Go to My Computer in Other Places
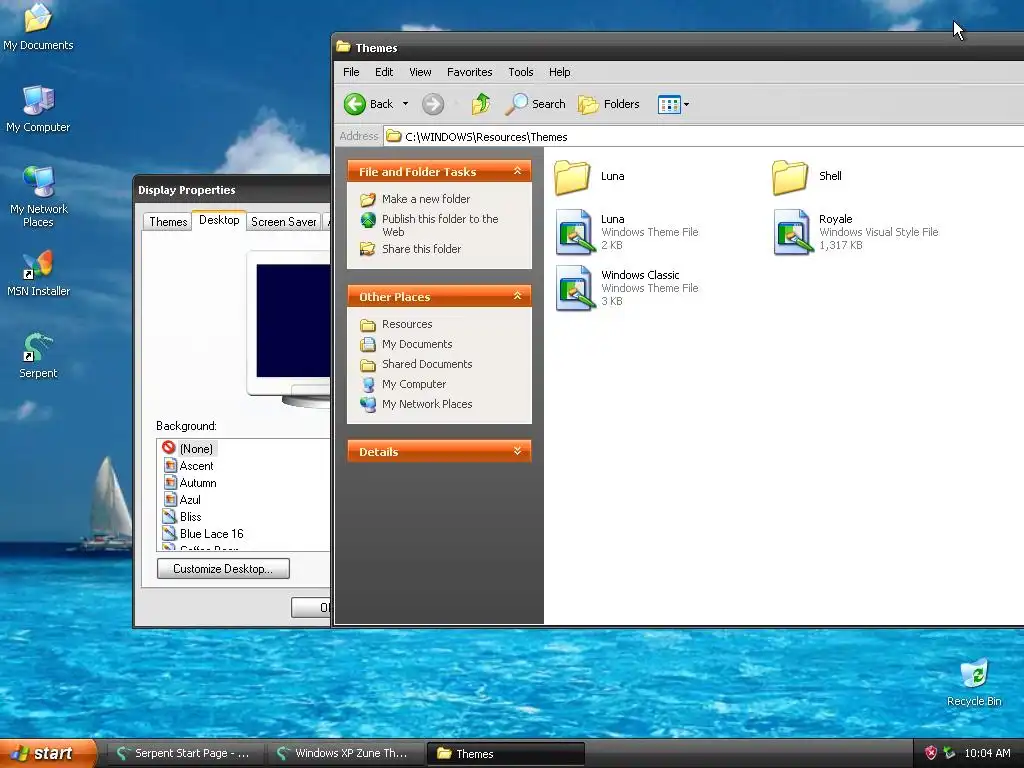The width and height of the screenshot is (1024, 768). [414, 384]
